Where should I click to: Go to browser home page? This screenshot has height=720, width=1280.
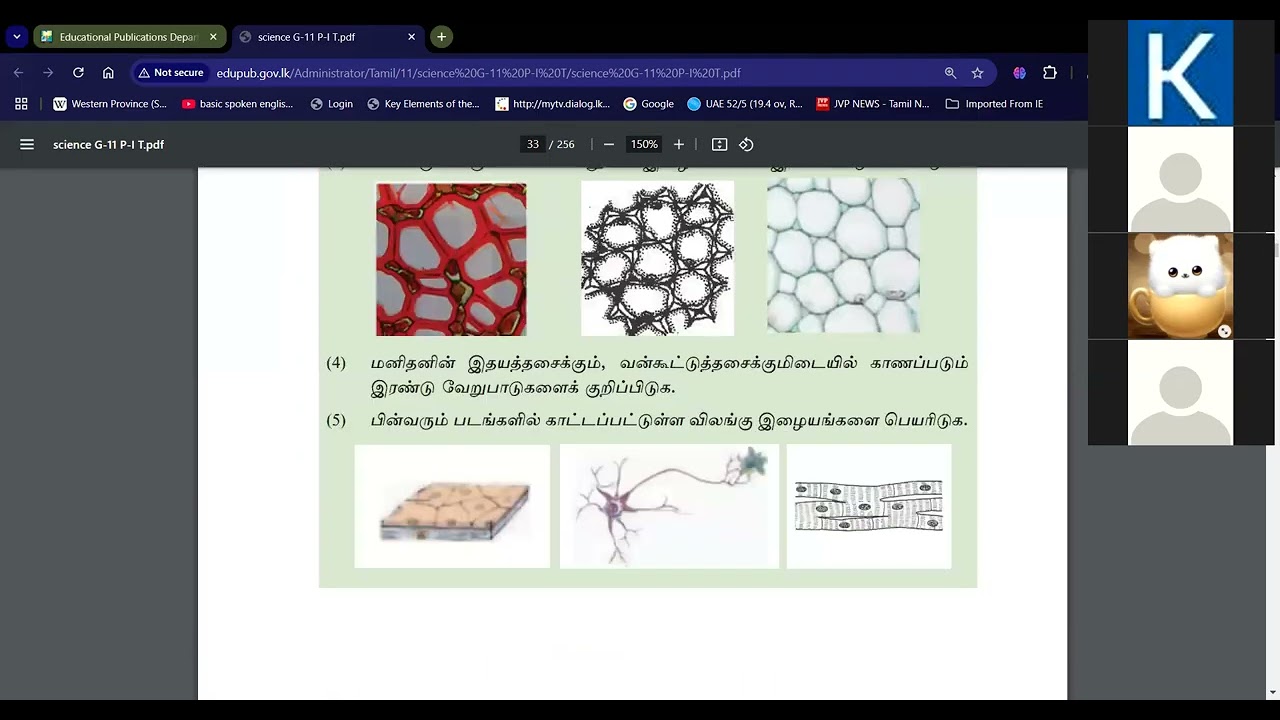108,73
